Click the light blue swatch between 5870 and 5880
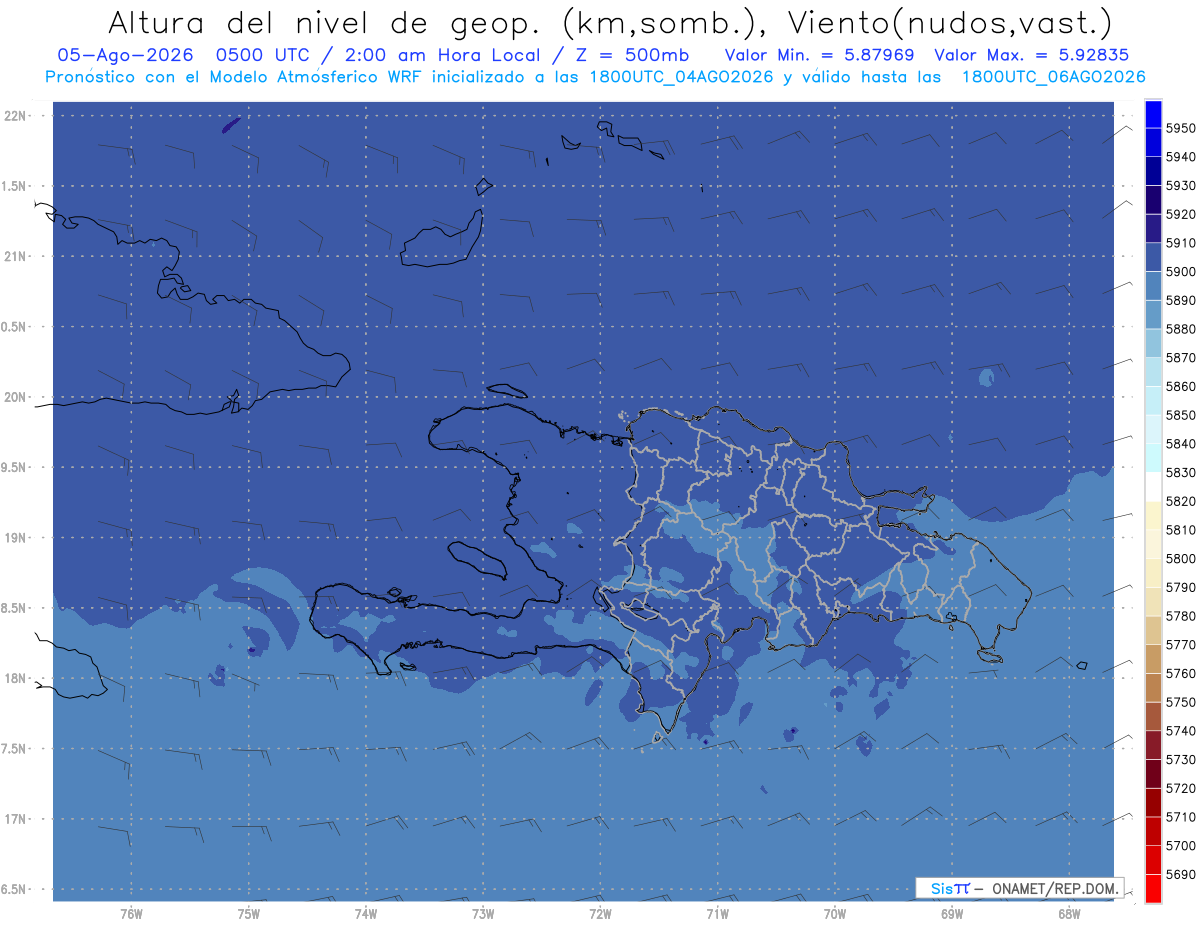The height and width of the screenshot is (927, 1200). click(x=1153, y=343)
